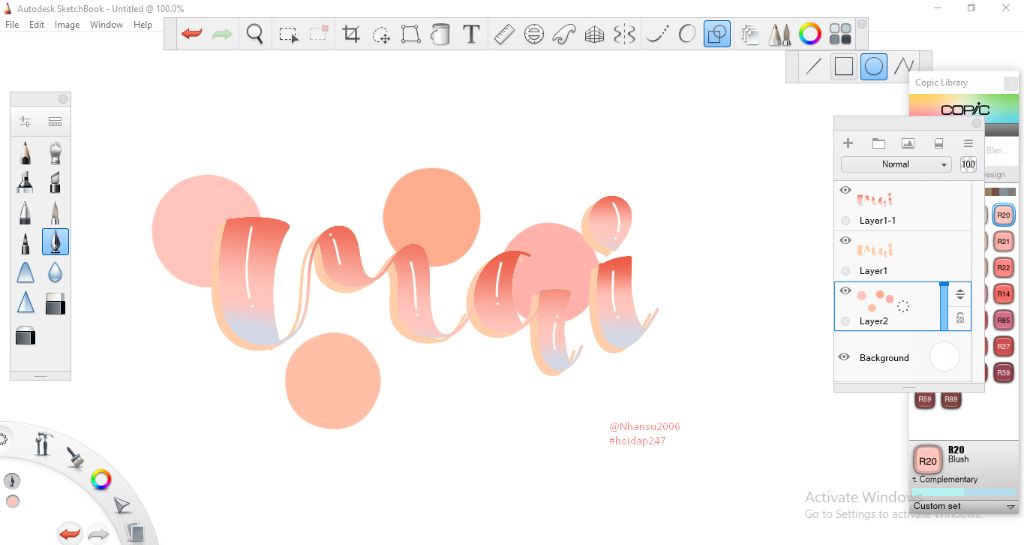Image resolution: width=1024 pixels, height=545 pixels.
Task: Open the File menu
Action: (x=12, y=25)
